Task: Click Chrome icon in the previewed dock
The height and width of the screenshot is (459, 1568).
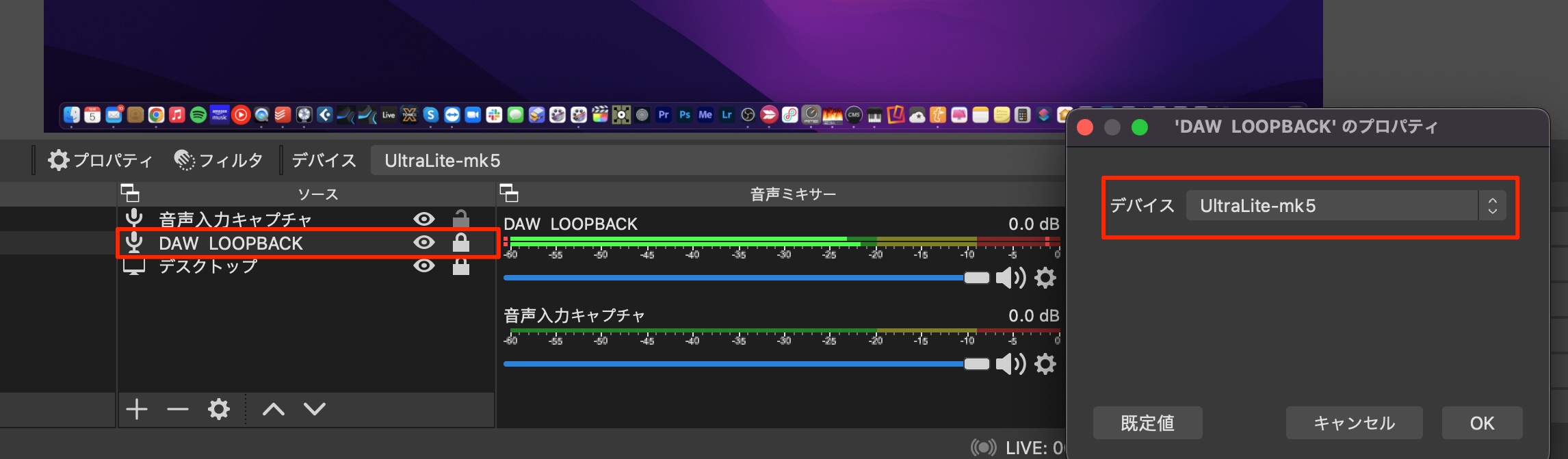Action: [x=156, y=115]
